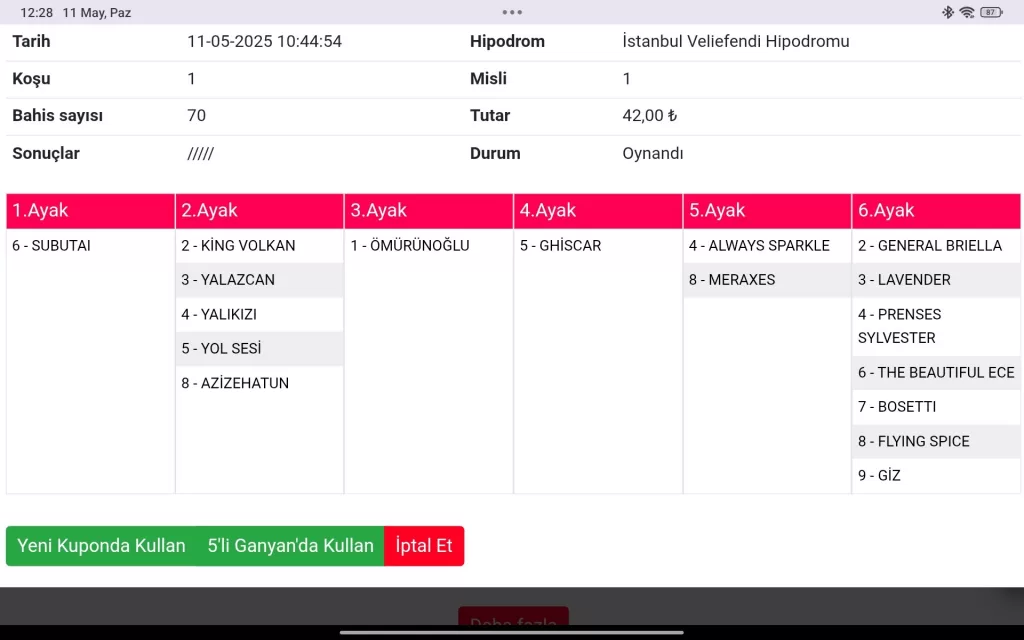Select the 6.Ayak column header
Viewport: 1024px width, 640px height.
[936, 211]
